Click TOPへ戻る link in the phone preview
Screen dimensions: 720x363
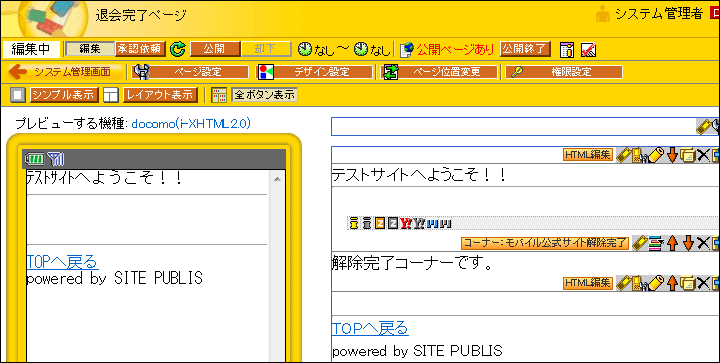coord(62,262)
